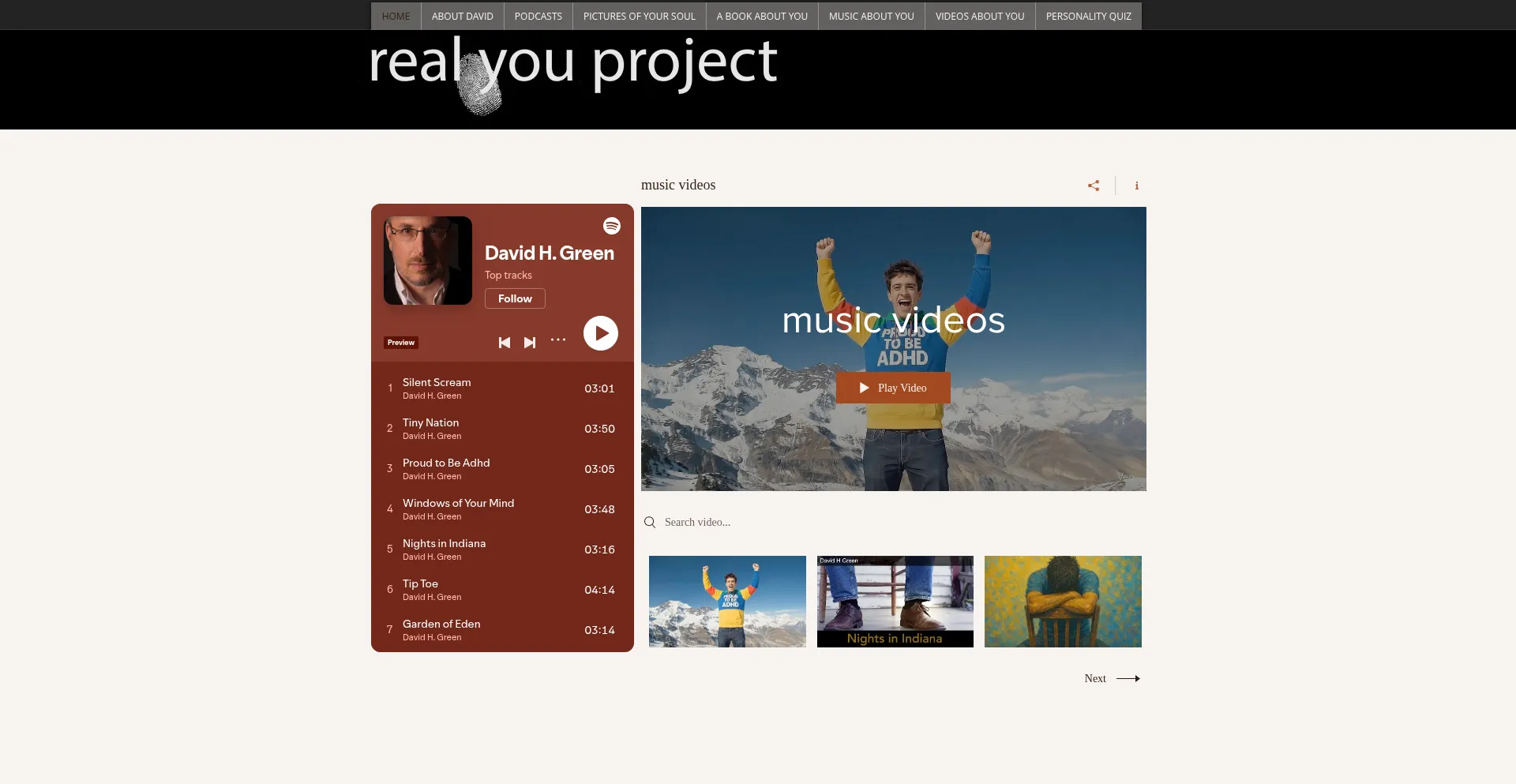Open the Podcasts menu item
This screenshot has width=1516, height=784.
(538, 16)
